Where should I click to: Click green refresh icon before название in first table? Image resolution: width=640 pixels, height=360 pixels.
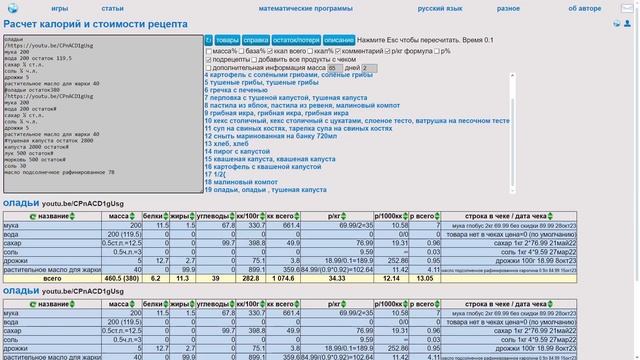click(x=33, y=216)
